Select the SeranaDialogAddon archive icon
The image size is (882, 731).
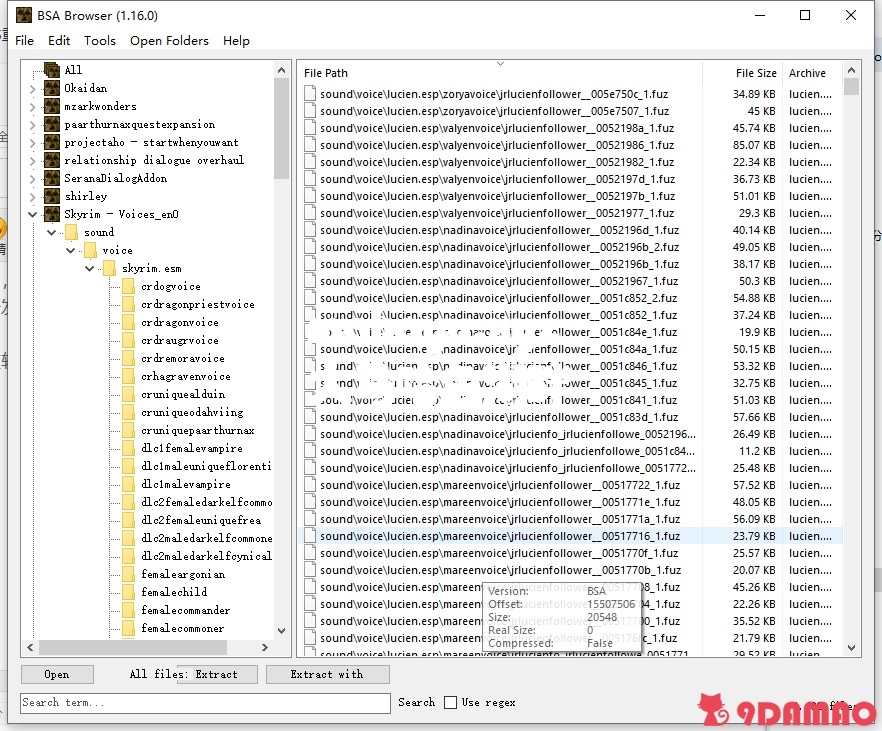click(x=52, y=178)
